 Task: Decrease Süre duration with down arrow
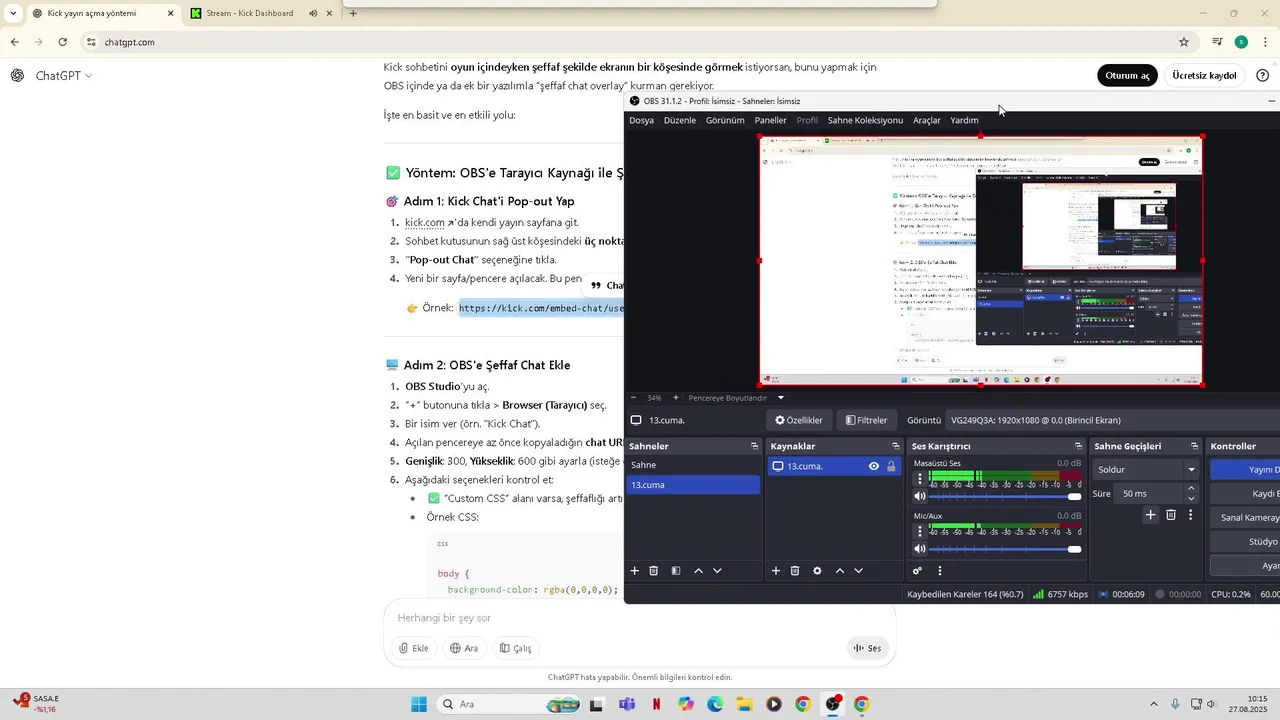(1190, 498)
